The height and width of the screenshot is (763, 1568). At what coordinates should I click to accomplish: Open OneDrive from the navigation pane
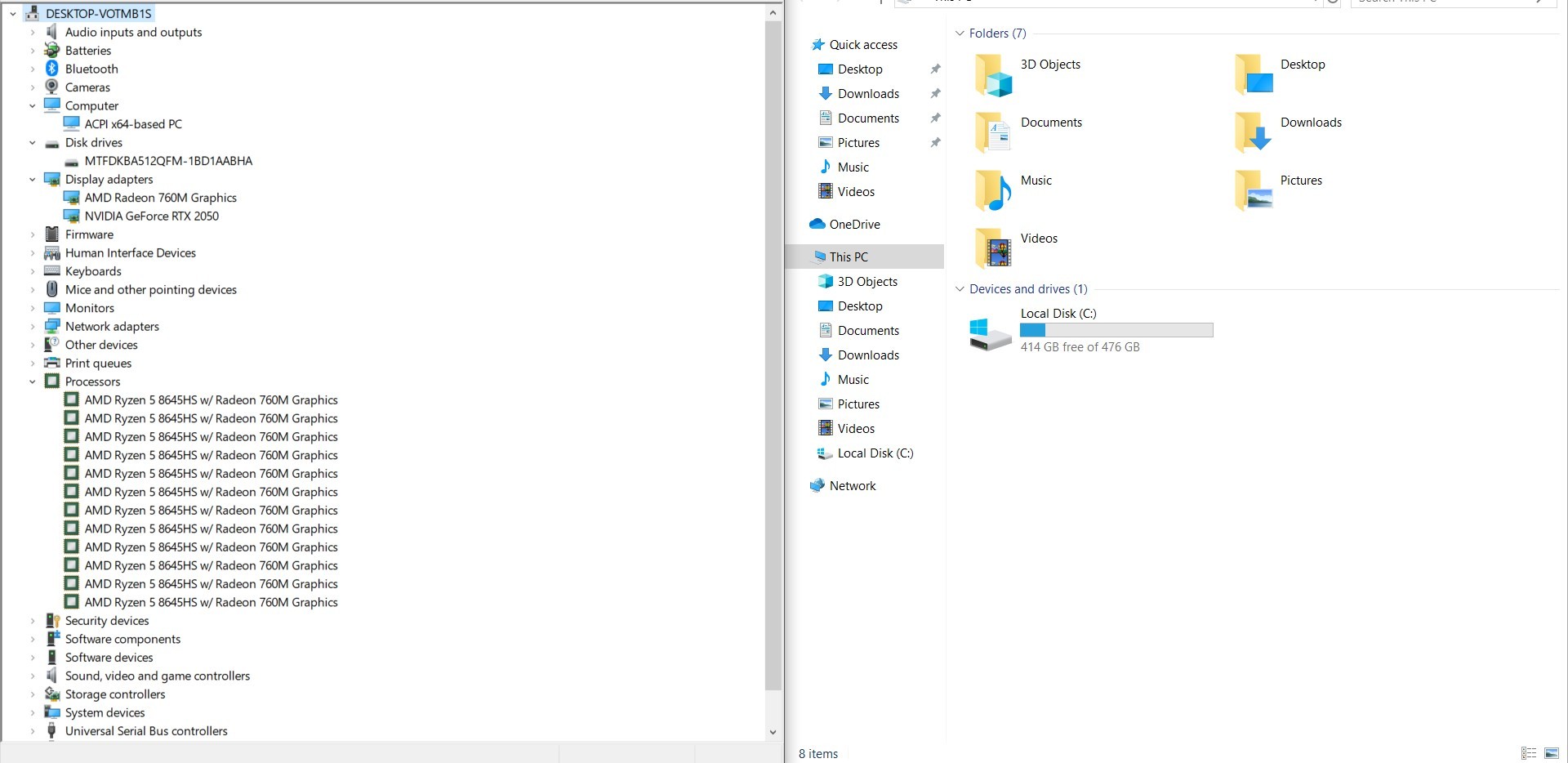click(x=854, y=224)
